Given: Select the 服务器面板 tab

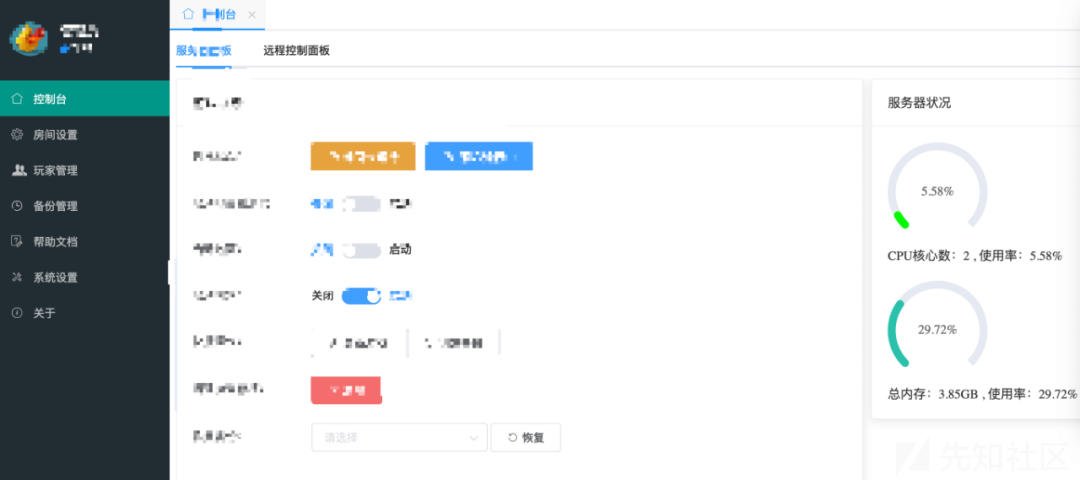Looking at the screenshot, I should [203, 50].
